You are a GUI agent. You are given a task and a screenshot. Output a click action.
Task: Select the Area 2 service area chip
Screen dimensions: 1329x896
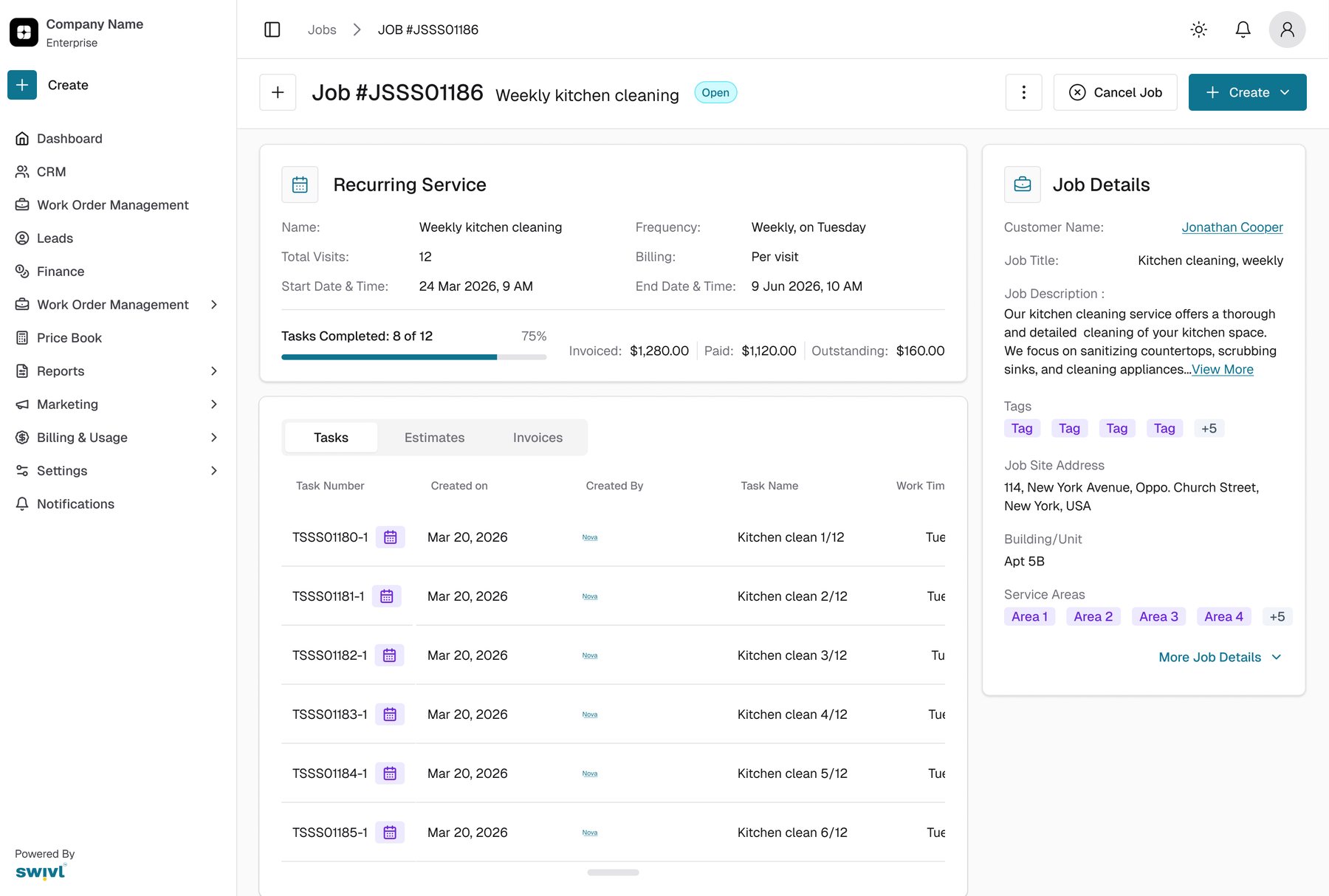pos(1093,617)
